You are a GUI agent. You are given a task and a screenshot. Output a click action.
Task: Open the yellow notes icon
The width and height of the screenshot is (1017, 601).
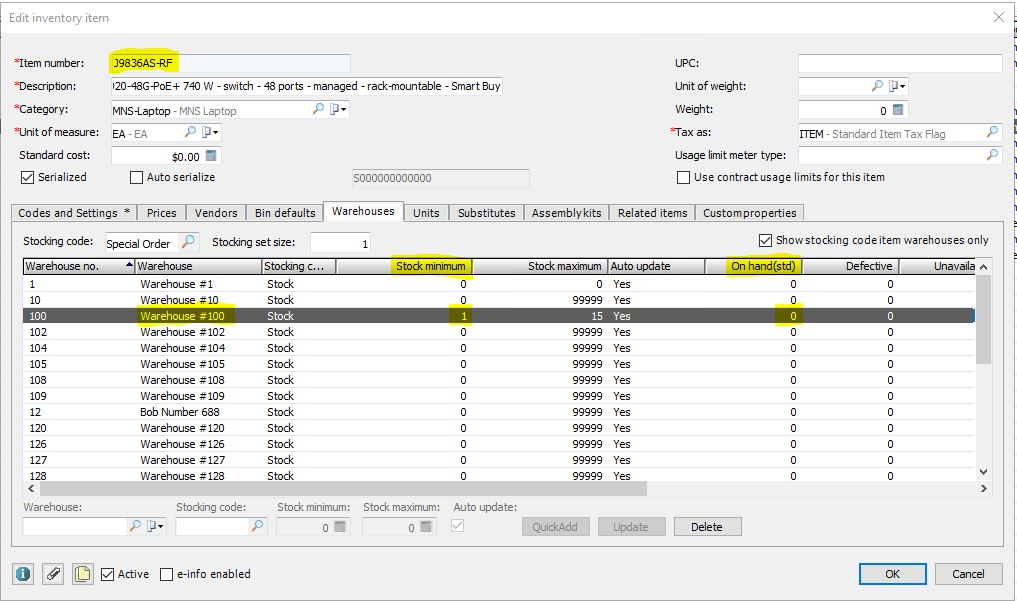(x=82, y=574)
